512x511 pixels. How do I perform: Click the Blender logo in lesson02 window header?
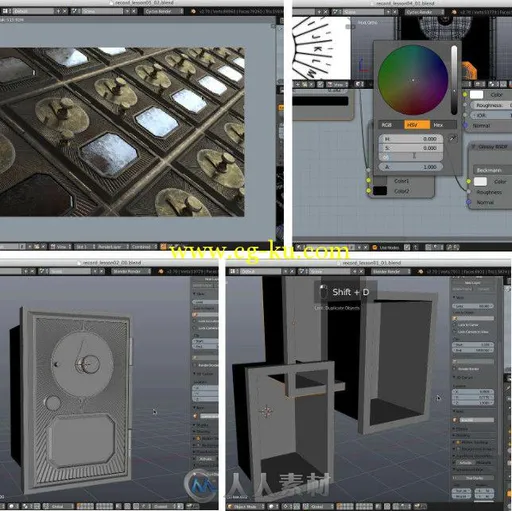point(161,271)
